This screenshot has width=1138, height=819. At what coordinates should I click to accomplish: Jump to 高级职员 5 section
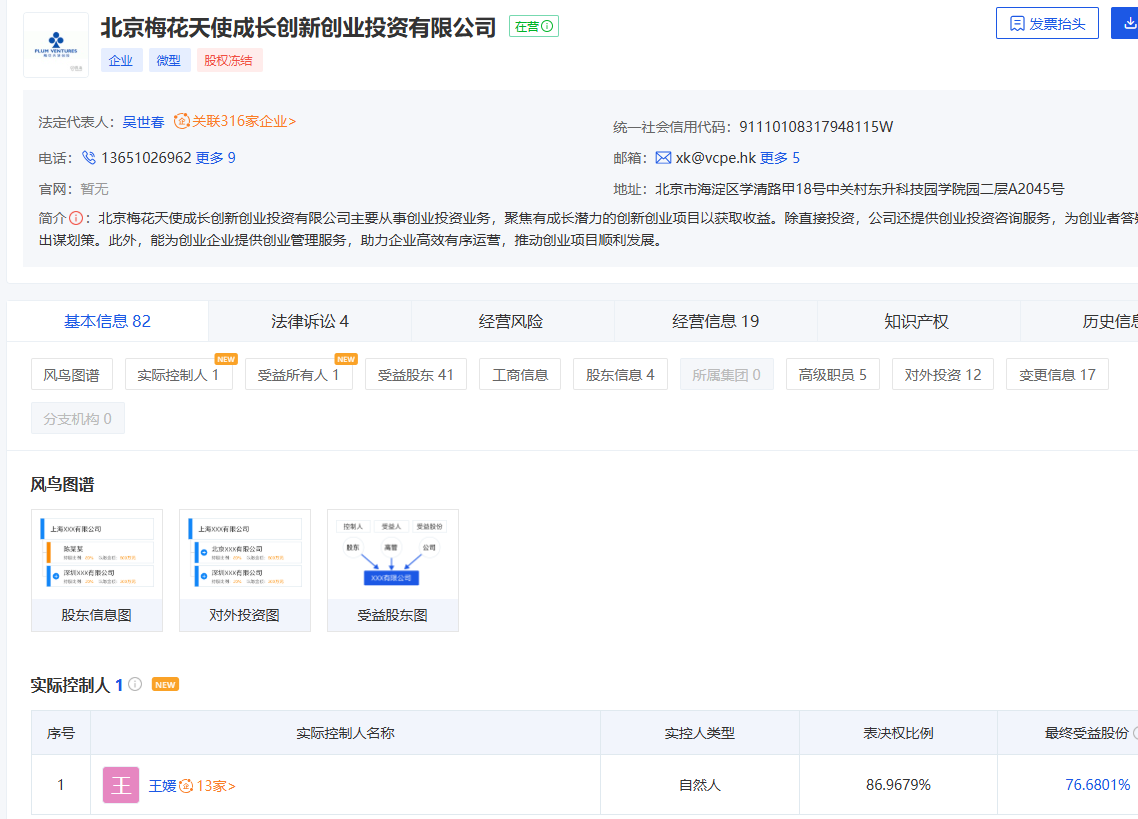(833, 375)
